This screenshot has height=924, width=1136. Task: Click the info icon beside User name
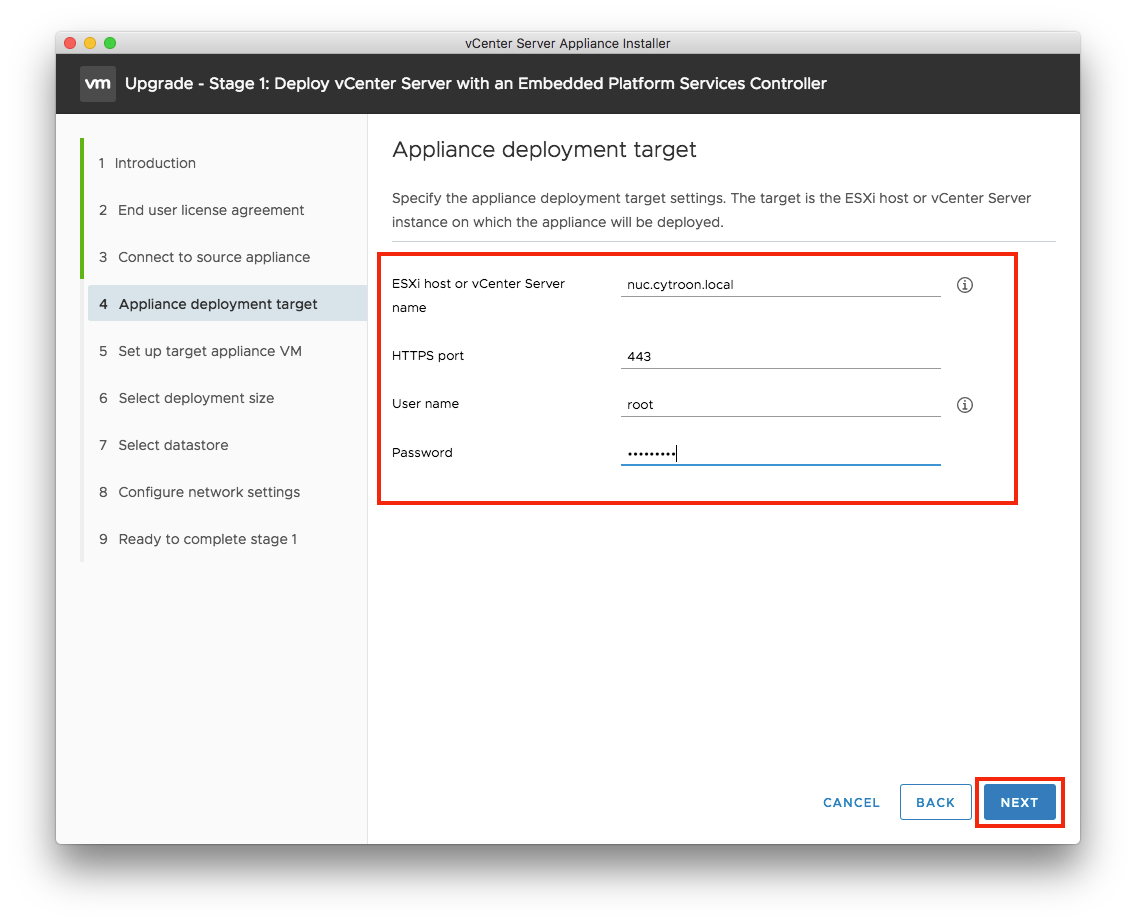pos(964,405)
